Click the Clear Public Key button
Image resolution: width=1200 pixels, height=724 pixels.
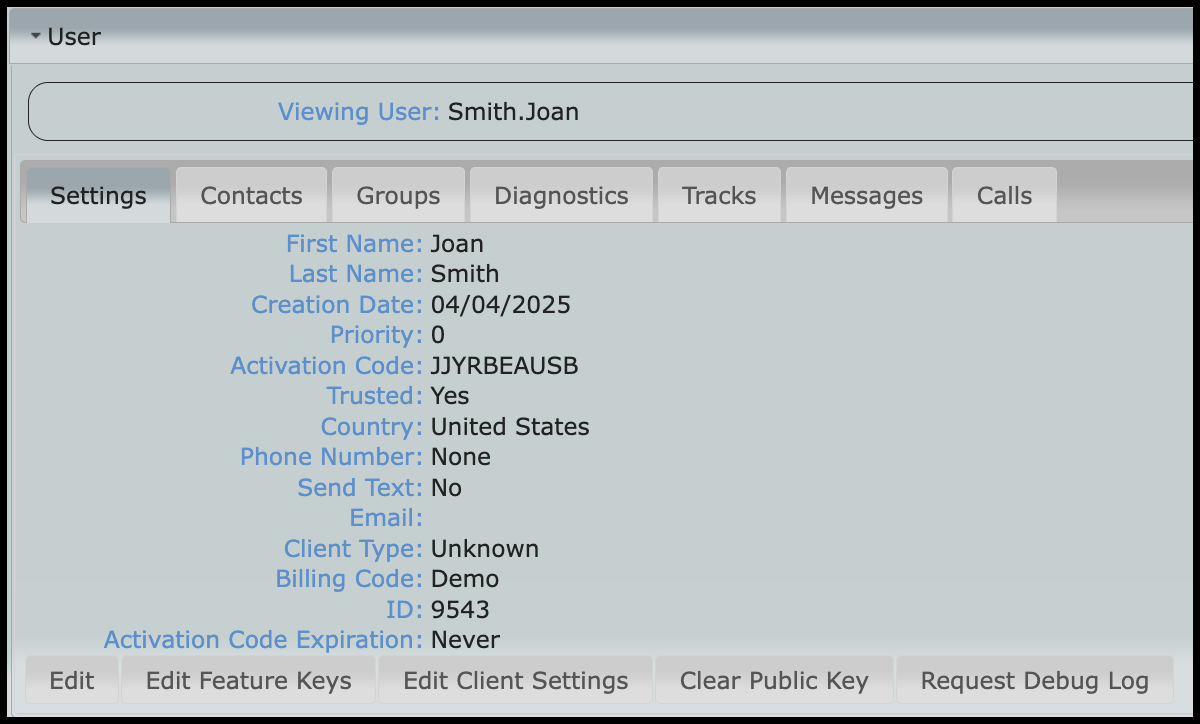tap(774, 681)
